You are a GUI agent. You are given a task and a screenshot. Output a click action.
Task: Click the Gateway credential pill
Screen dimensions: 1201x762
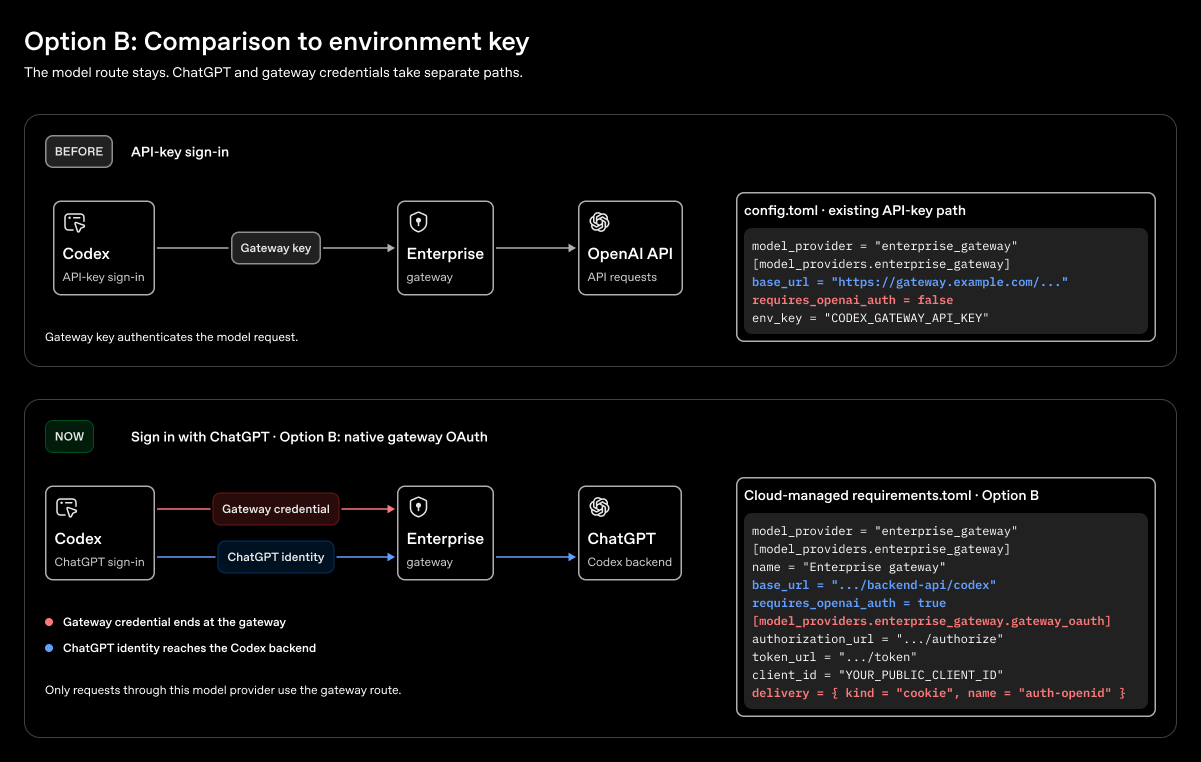[276, 509]
